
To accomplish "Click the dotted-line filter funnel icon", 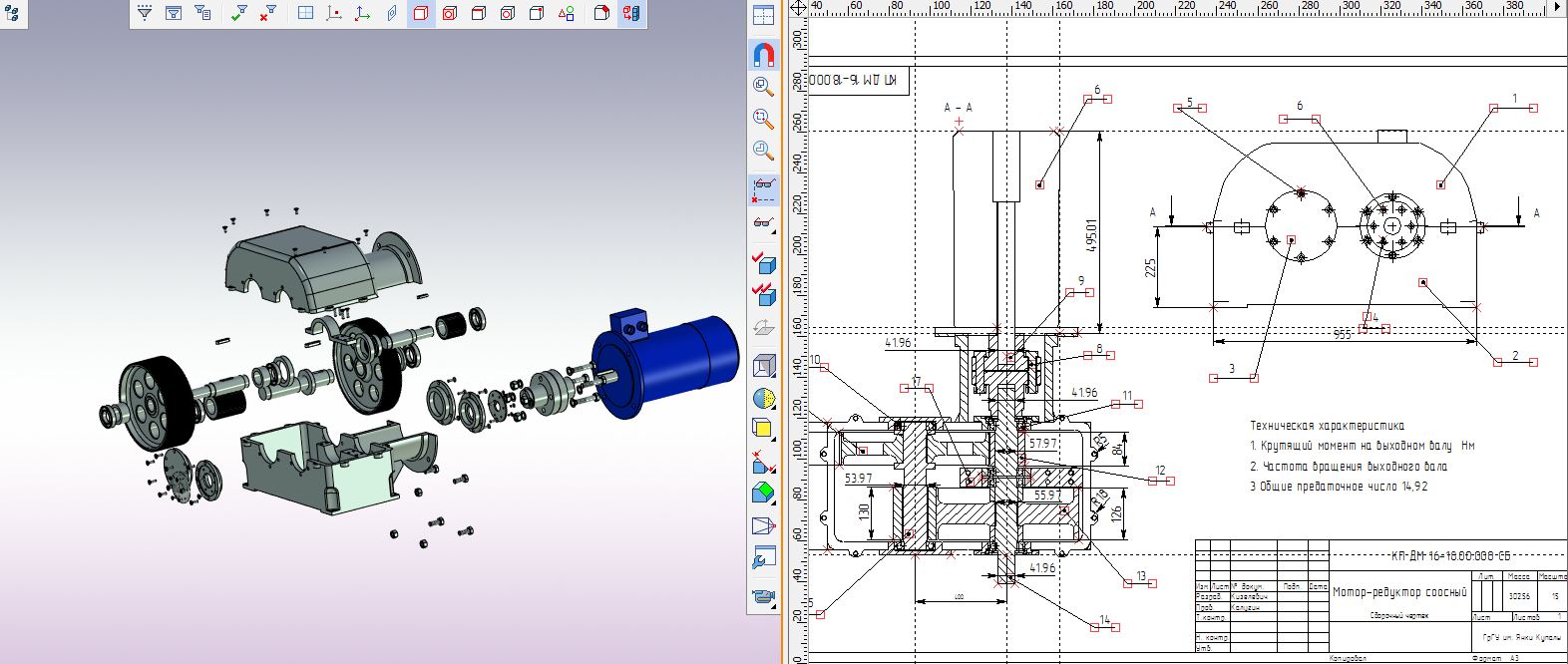I will click(145, 14).
